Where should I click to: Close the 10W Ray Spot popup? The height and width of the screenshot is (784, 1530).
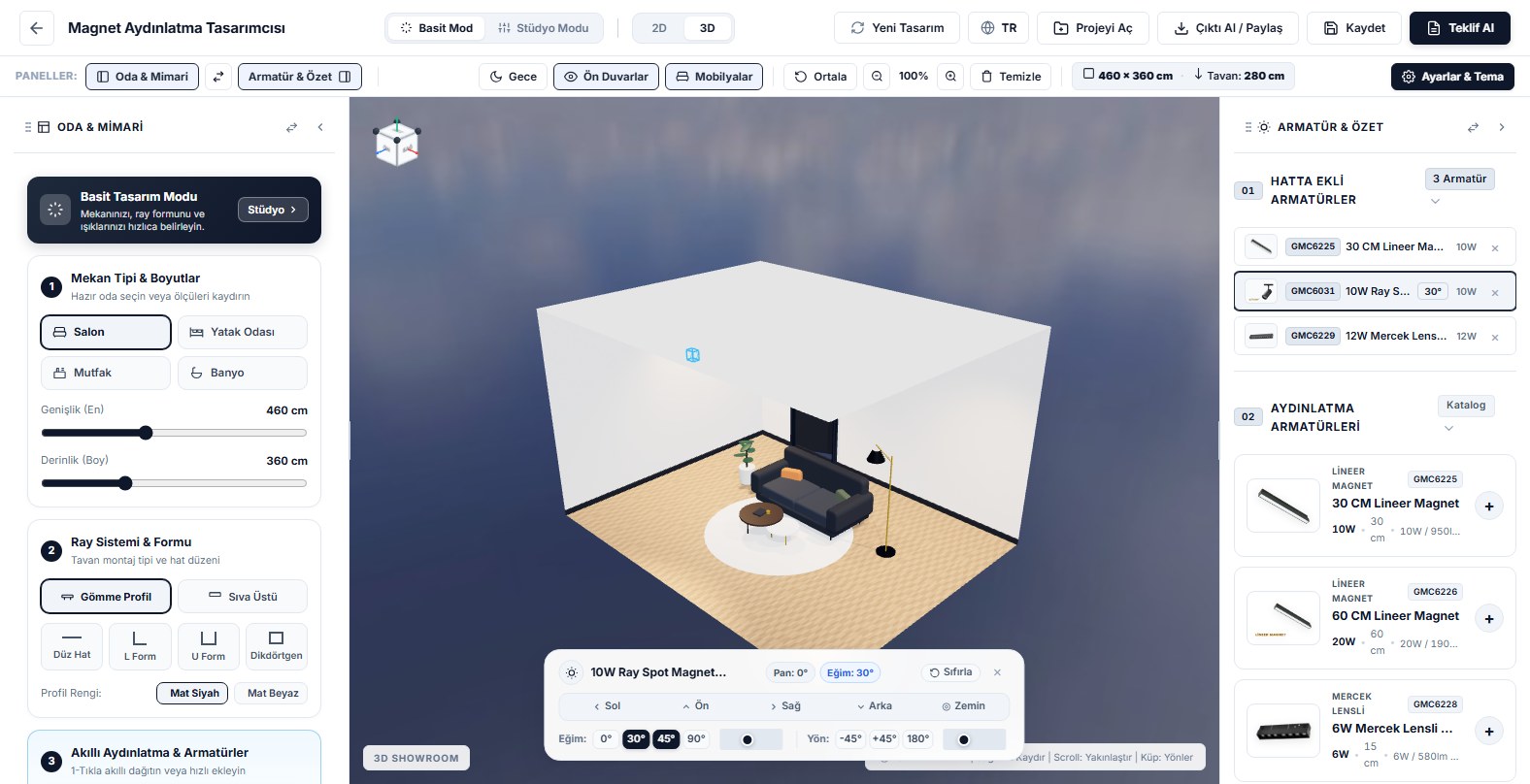coord(997,672)
